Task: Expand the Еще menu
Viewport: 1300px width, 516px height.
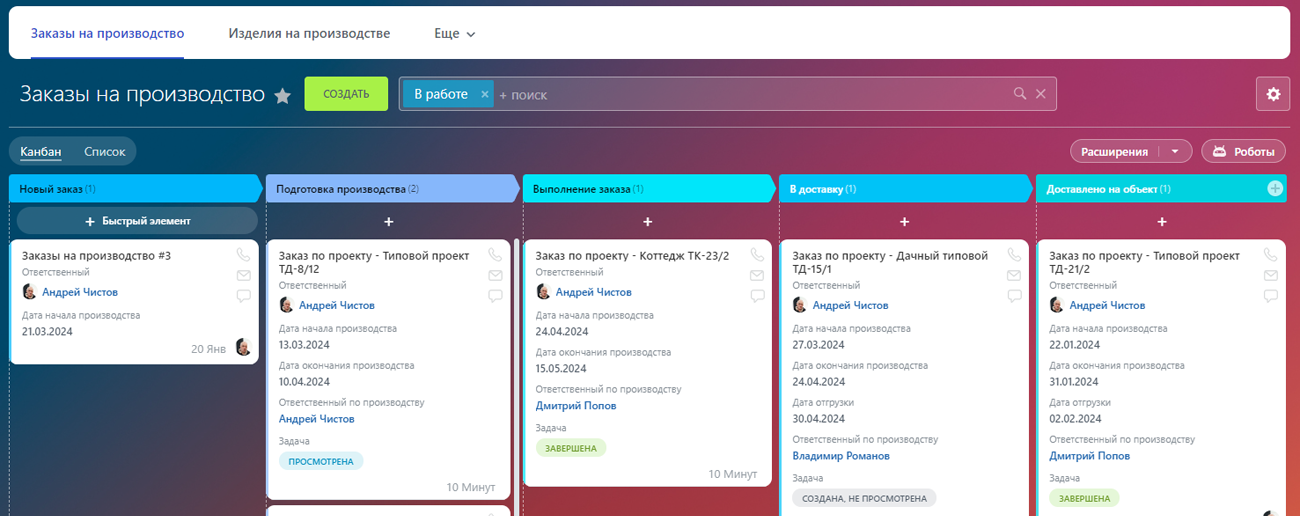Action: click(454, 34)
